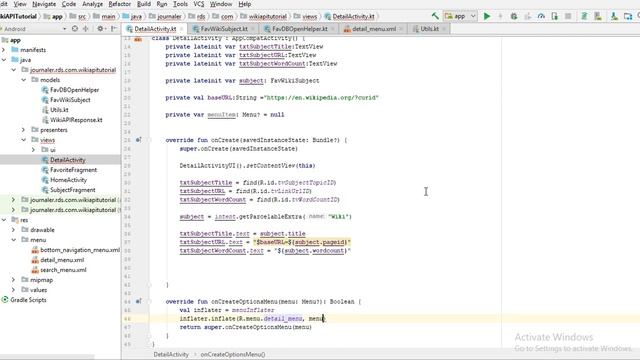
Task: Expand the ui package
Action: coord(33,150)
